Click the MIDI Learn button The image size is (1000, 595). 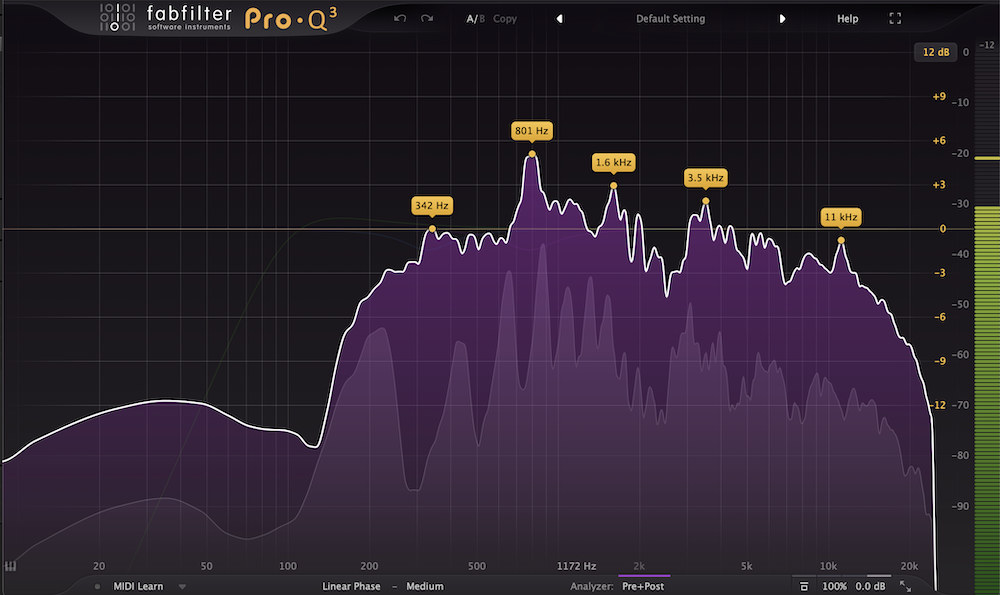[x=138, y=587]
